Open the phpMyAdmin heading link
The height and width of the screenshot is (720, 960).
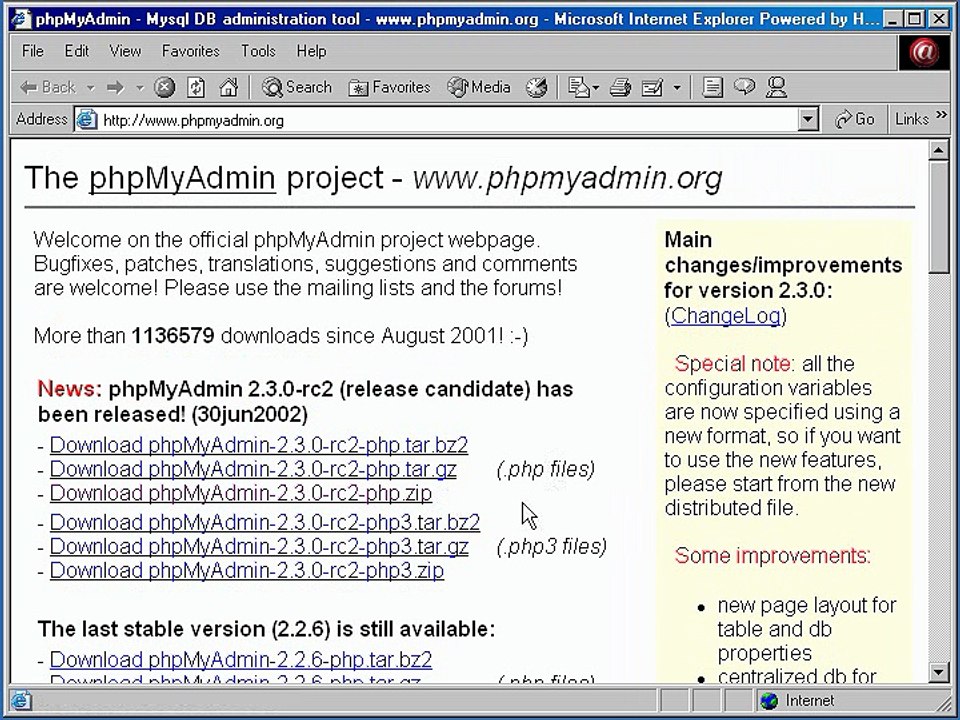click(182, 178)
